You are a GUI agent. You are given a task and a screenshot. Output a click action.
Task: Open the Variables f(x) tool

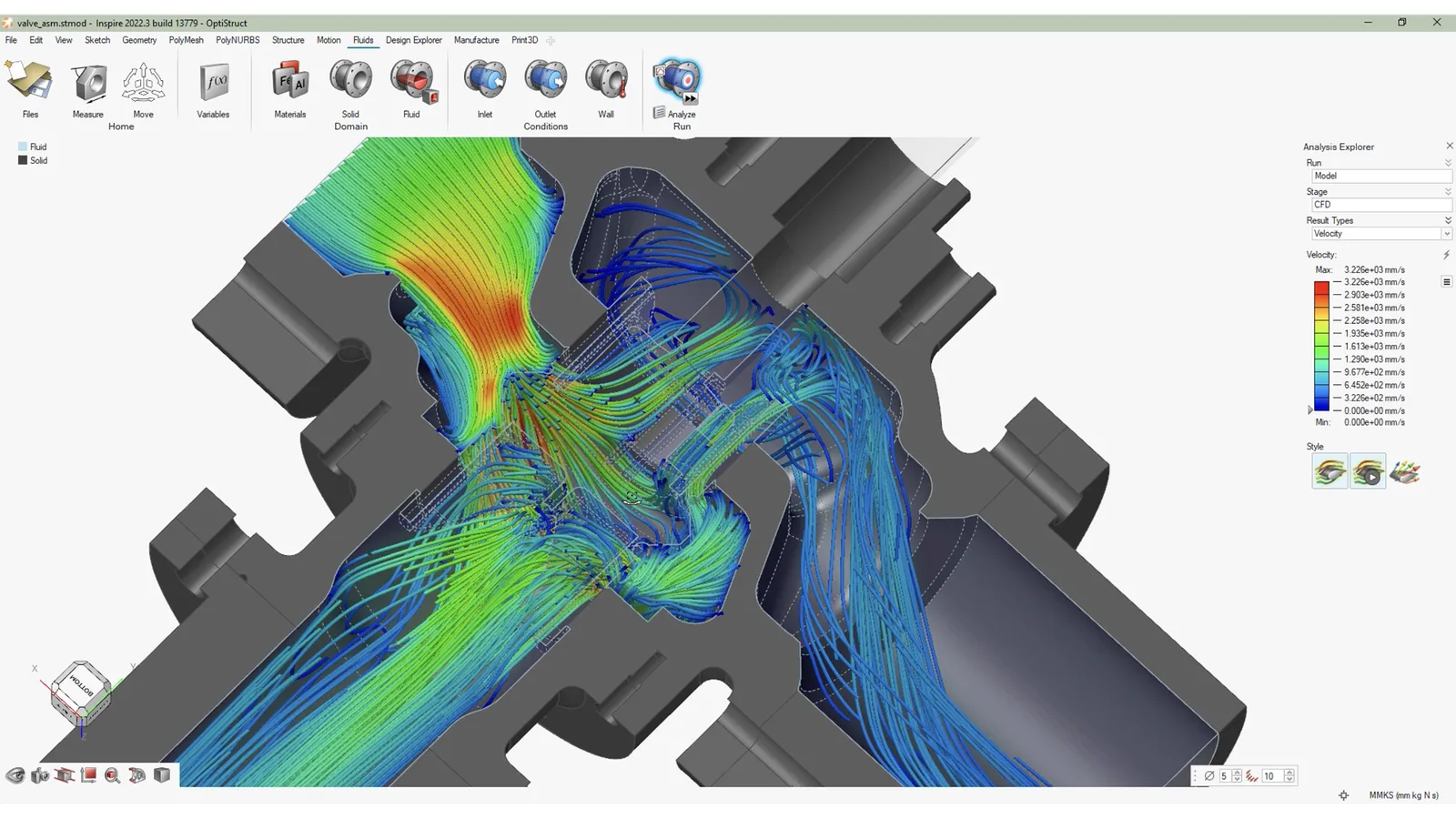click(214, 82)
